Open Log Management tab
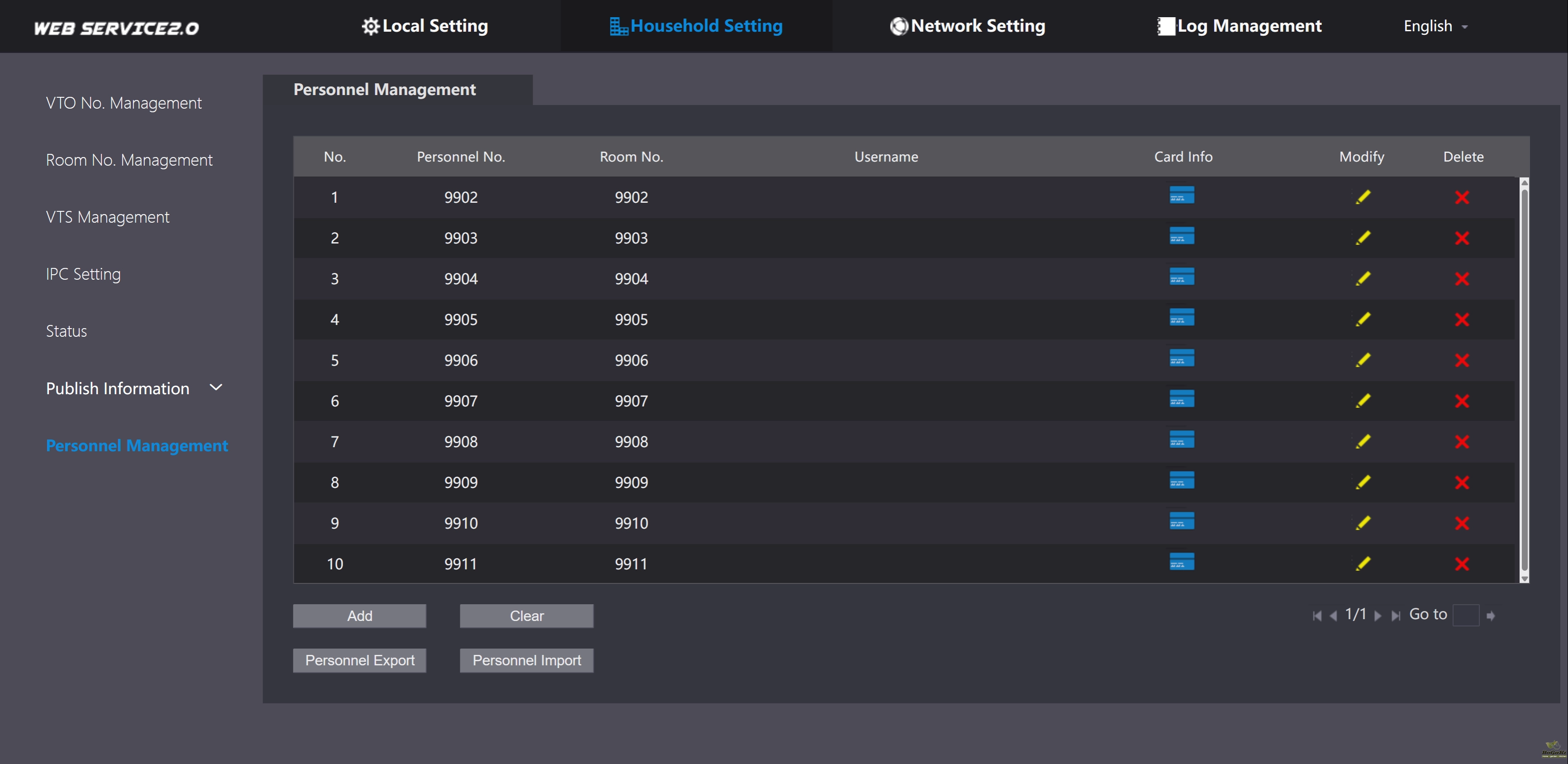Viewport: 1568px width, 764px height. pyautogui.click(x=1239, y=26)
